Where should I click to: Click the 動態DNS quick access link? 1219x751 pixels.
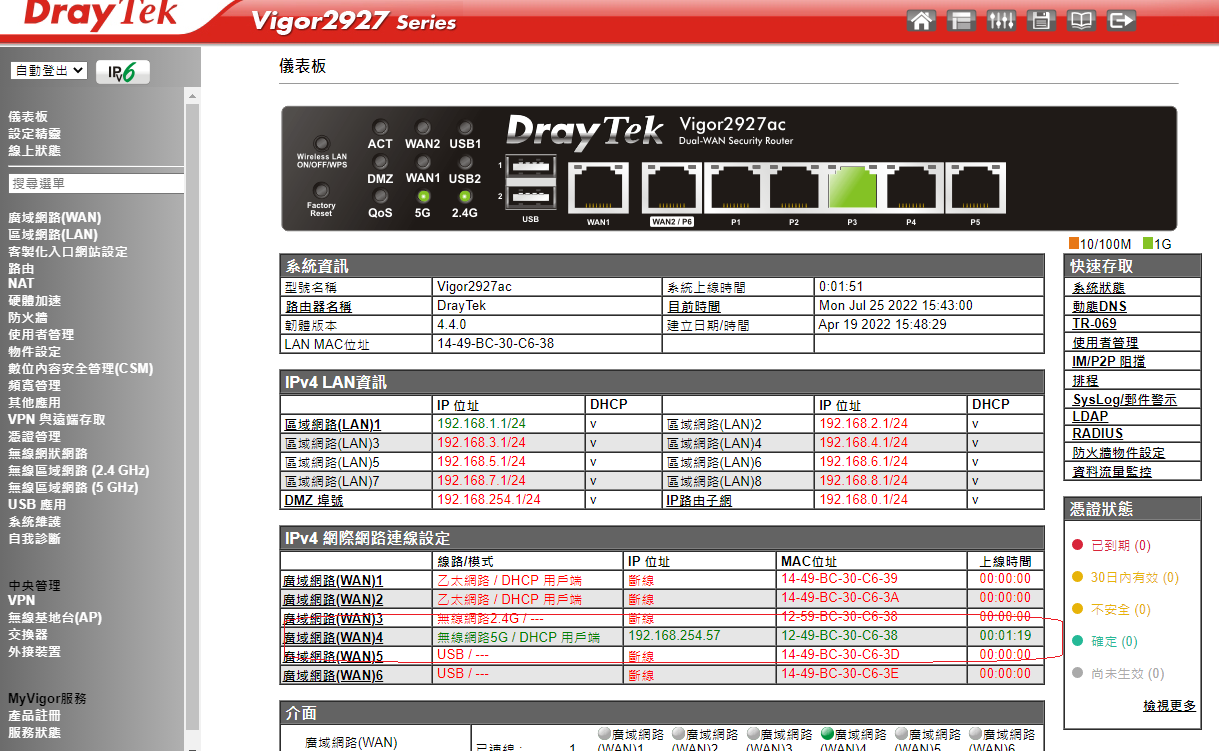[x=1099, y=306]
